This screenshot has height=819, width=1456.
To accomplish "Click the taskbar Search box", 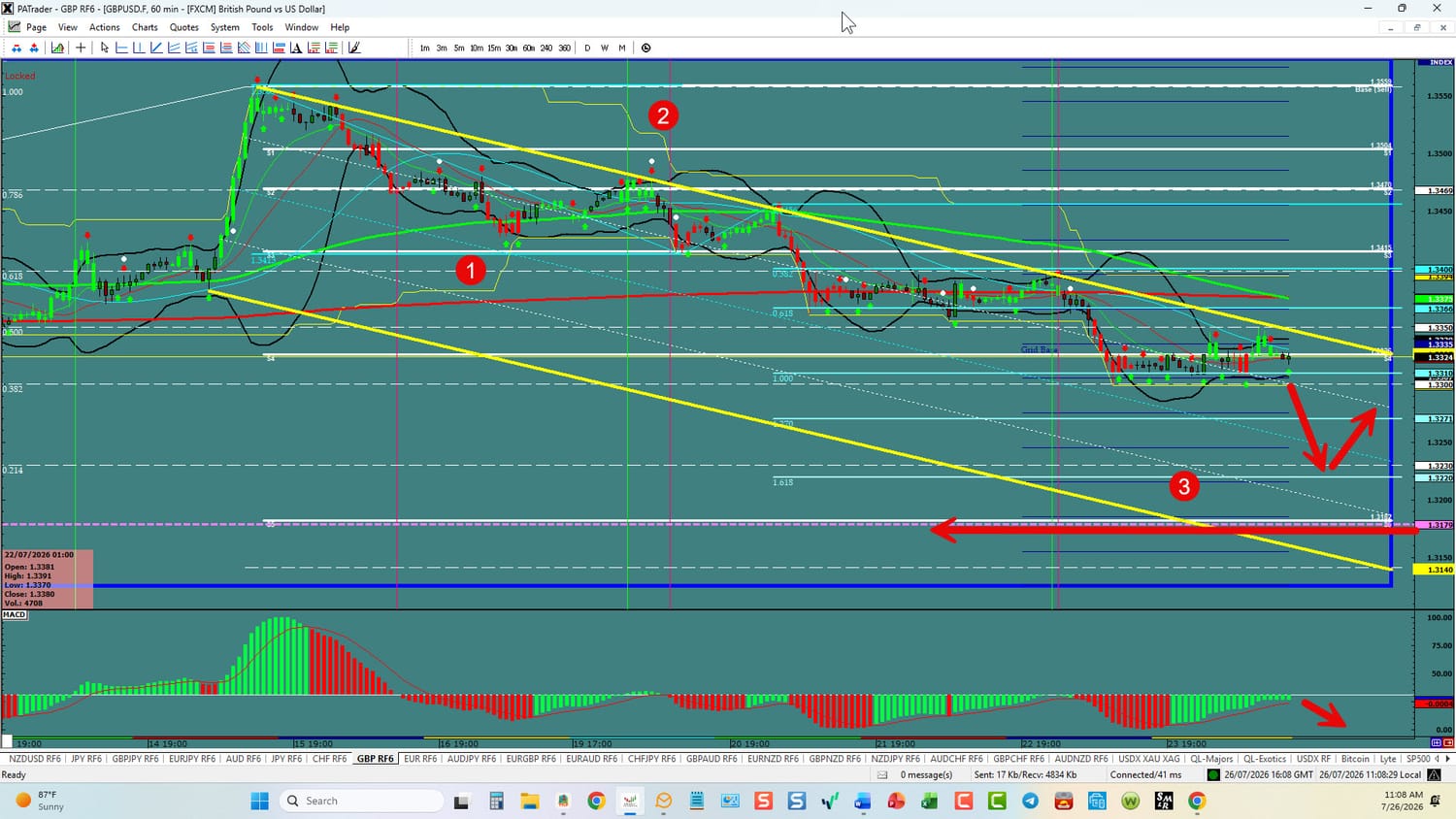I will point(361,801).
